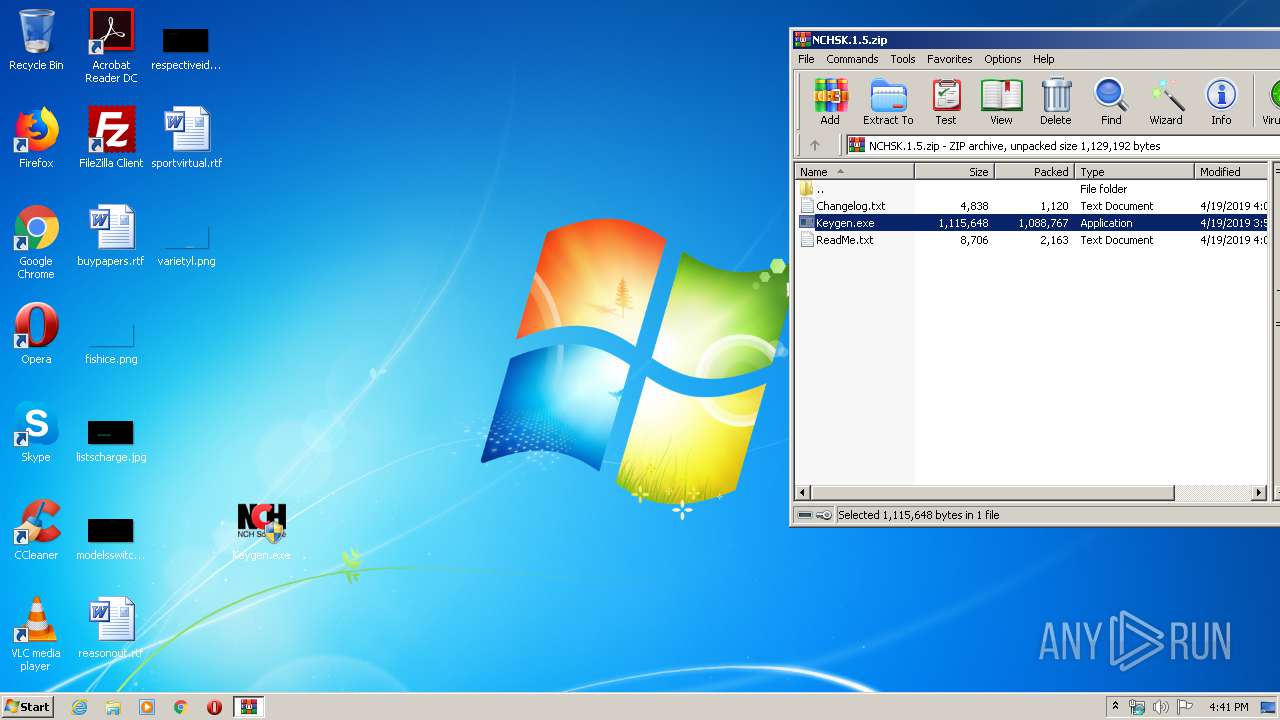The height and width of the screenshot is (720, 1280).
Task: Select the VLC media player icon
Action: coord(36,634)
